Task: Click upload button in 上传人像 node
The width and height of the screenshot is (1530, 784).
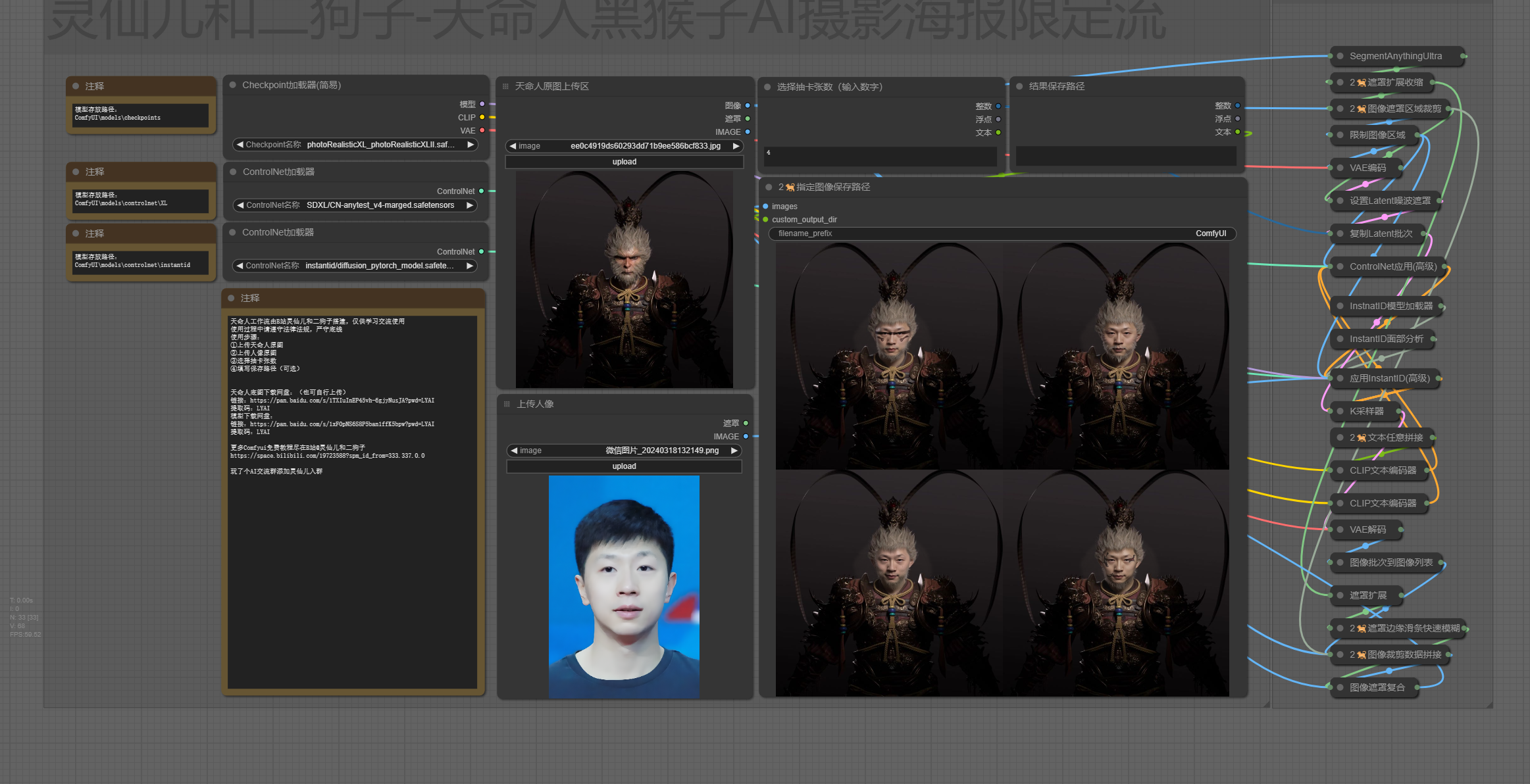Action: tap(625, 466)
